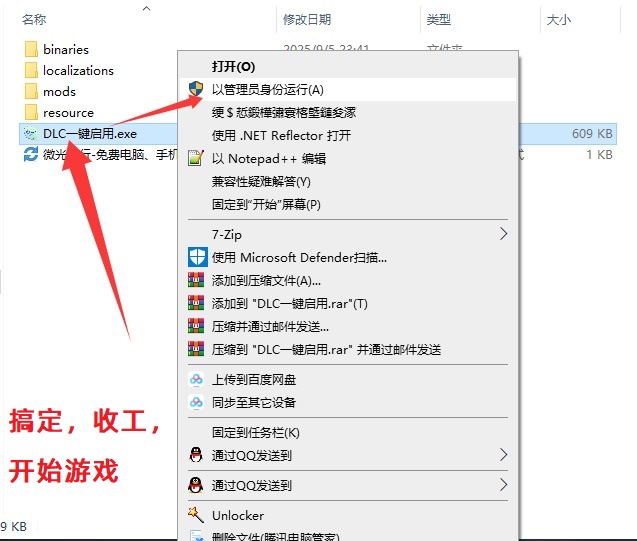Click the admin shield icon
This screenshot has width=637, height=541.
tap(196, 89)
